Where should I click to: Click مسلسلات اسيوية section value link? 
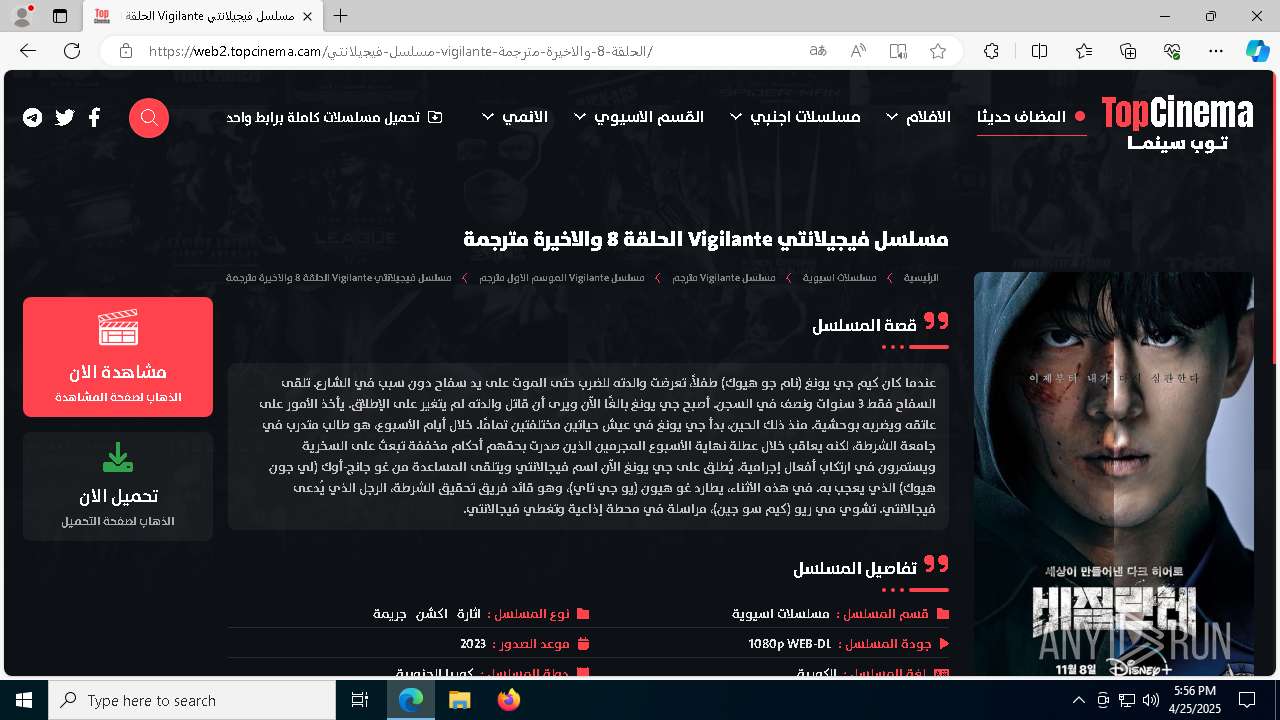(x=781, y=614)
